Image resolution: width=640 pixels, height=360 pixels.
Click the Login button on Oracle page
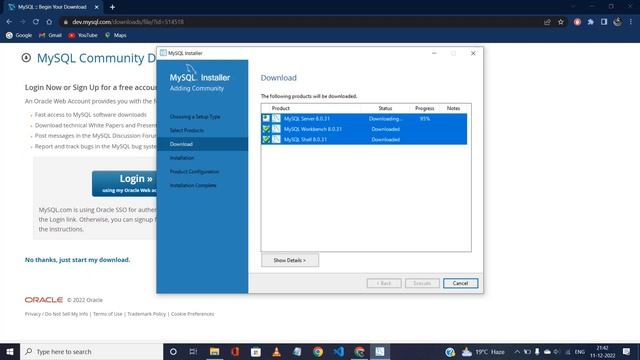pos(124,183)
